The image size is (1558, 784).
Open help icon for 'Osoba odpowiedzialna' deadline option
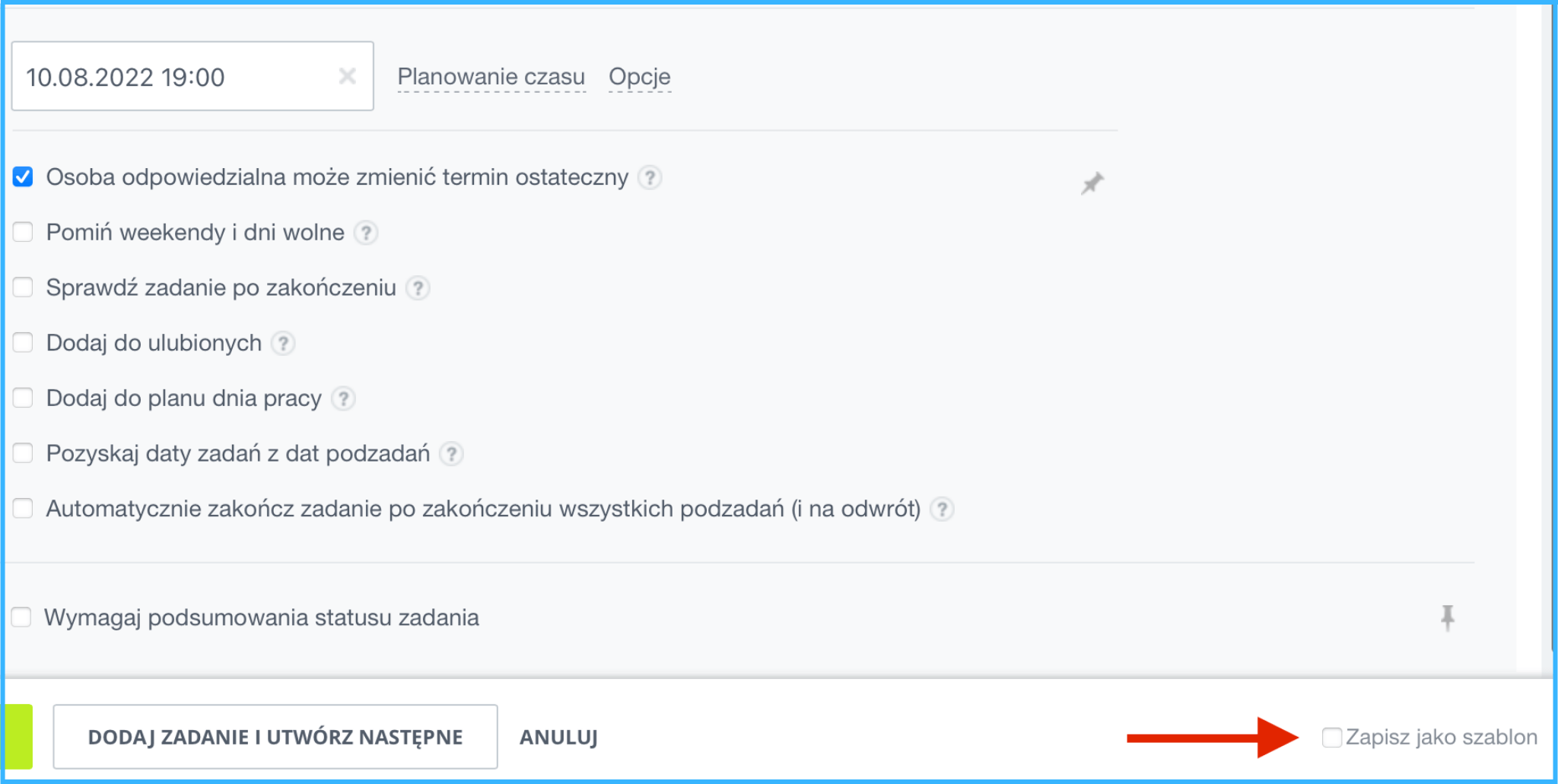pos(650,177)
